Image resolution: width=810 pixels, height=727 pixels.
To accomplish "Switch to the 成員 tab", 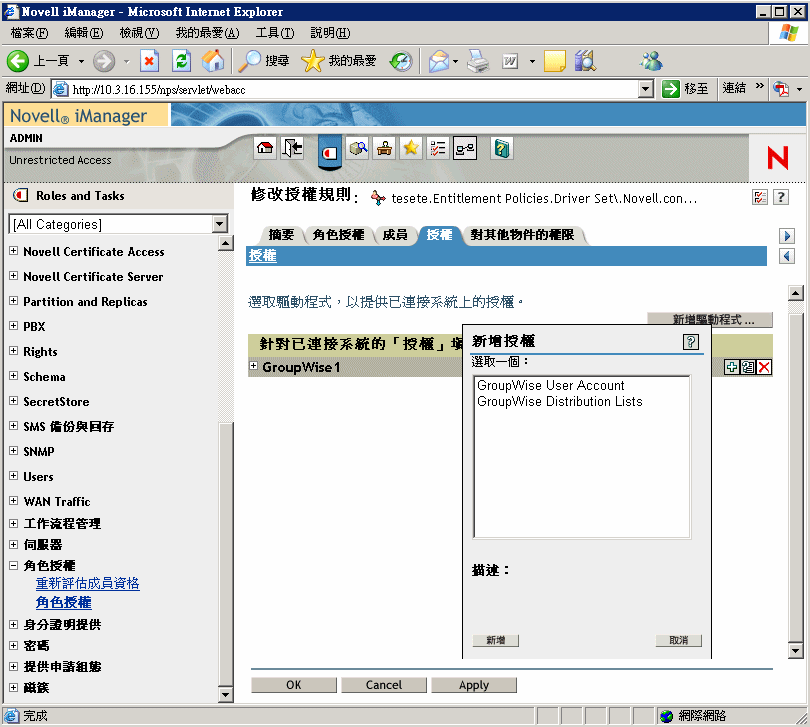I will [395, 235].
